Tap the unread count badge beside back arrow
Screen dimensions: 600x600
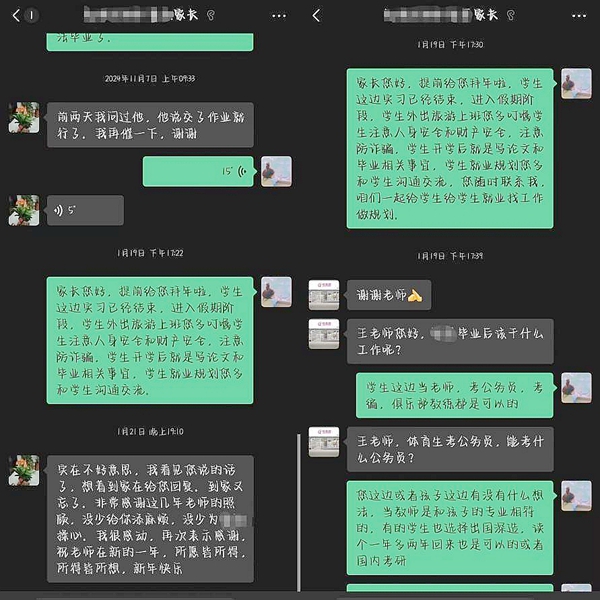(32, 16)
